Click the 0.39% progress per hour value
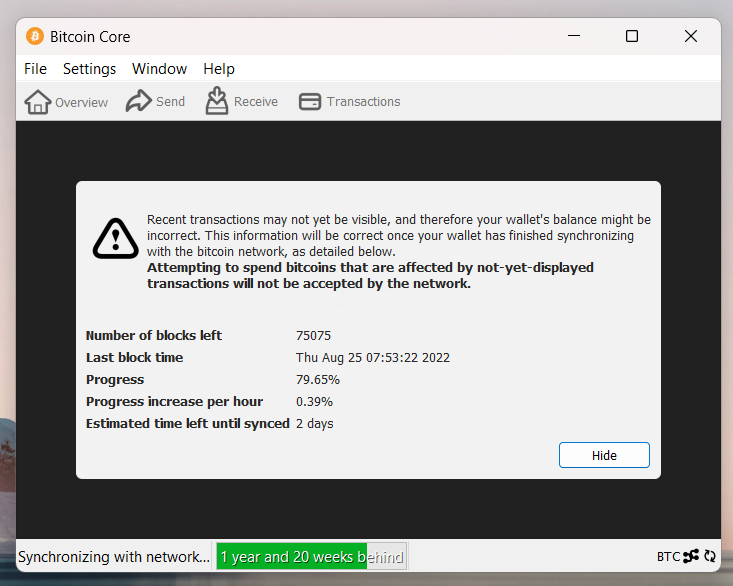Viewport: 733px width, 586px height. pyautogui.click(x=314, y=401)
